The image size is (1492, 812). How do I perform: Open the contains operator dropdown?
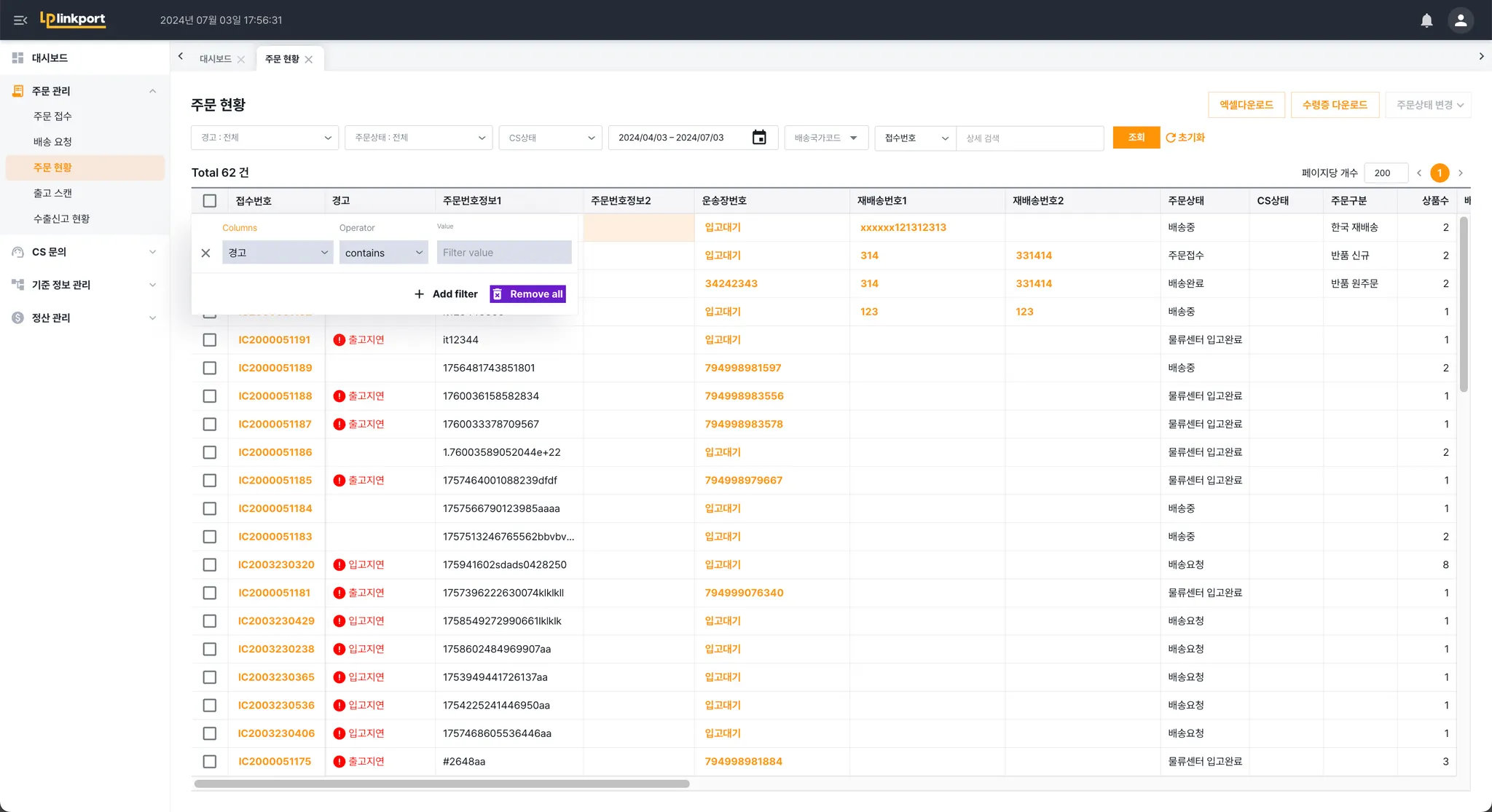[x=383, y=253]
